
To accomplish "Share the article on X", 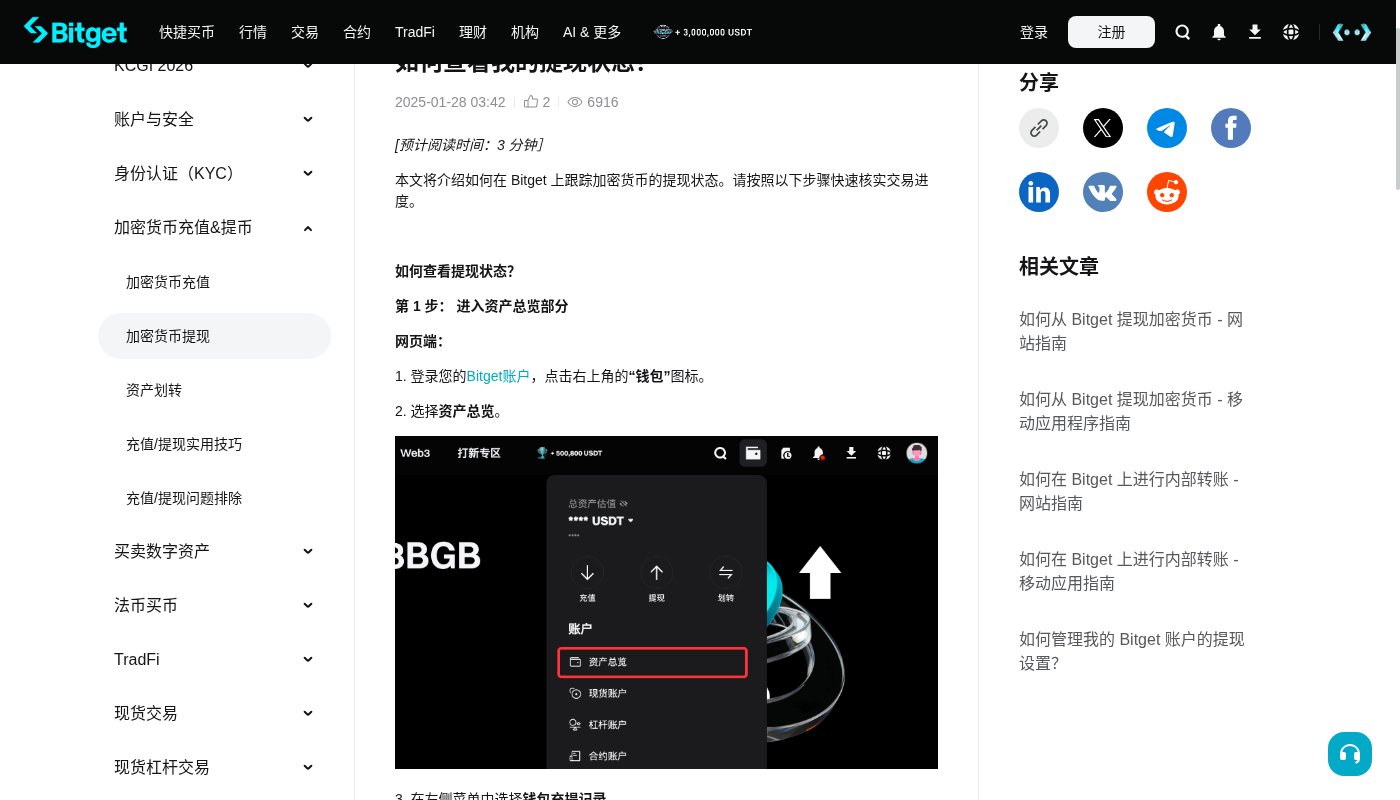I will [1103, 128].
